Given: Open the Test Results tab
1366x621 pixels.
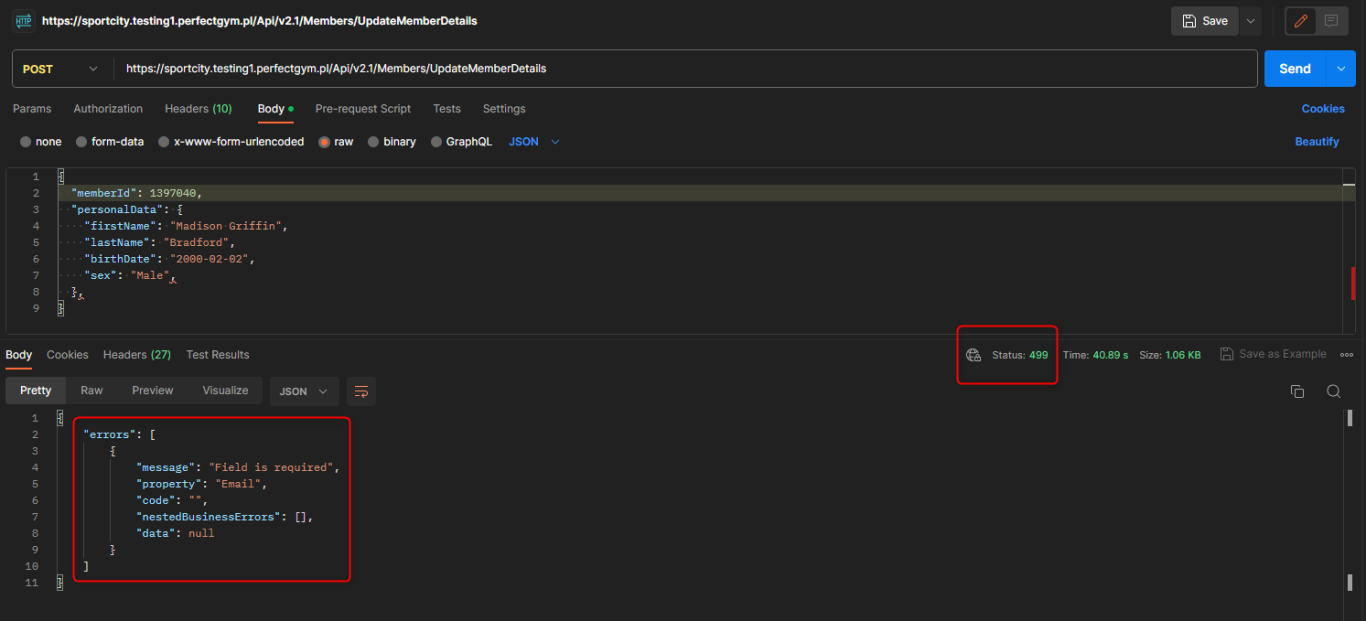Looking at the screenshot, I should click(218, 355).
